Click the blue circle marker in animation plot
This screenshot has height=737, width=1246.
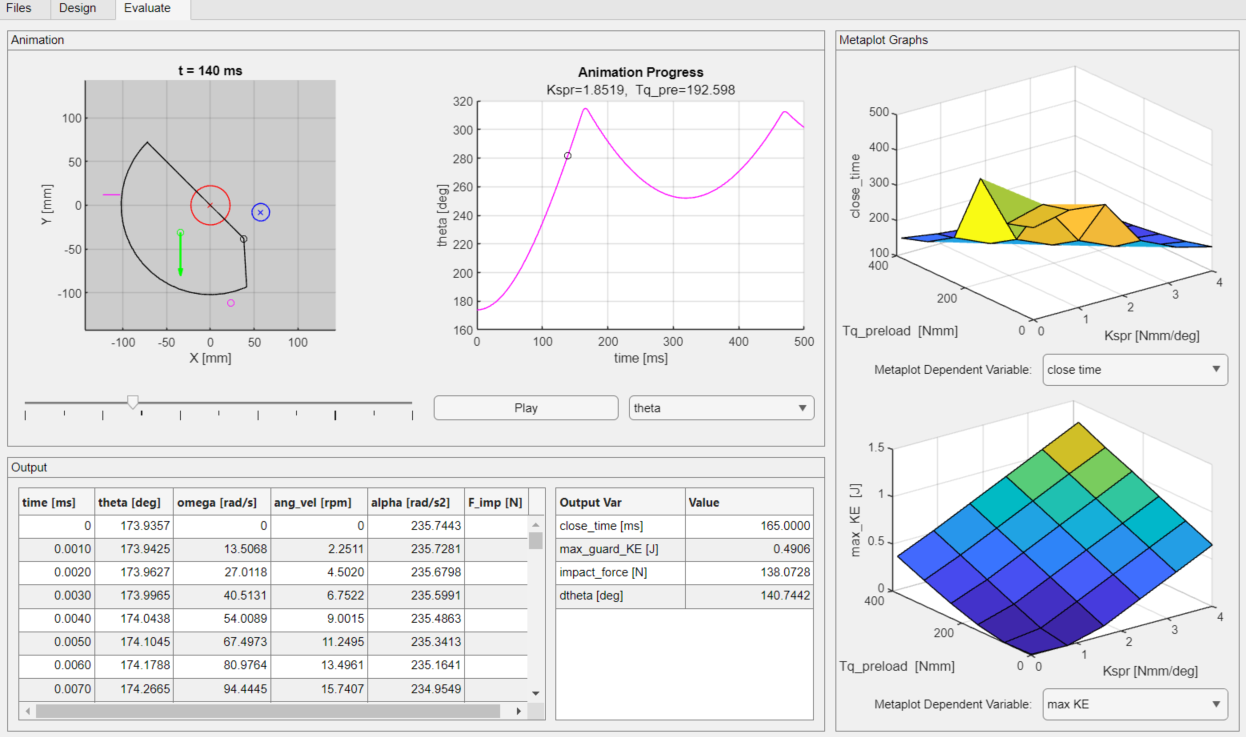[x=260, y=212]
